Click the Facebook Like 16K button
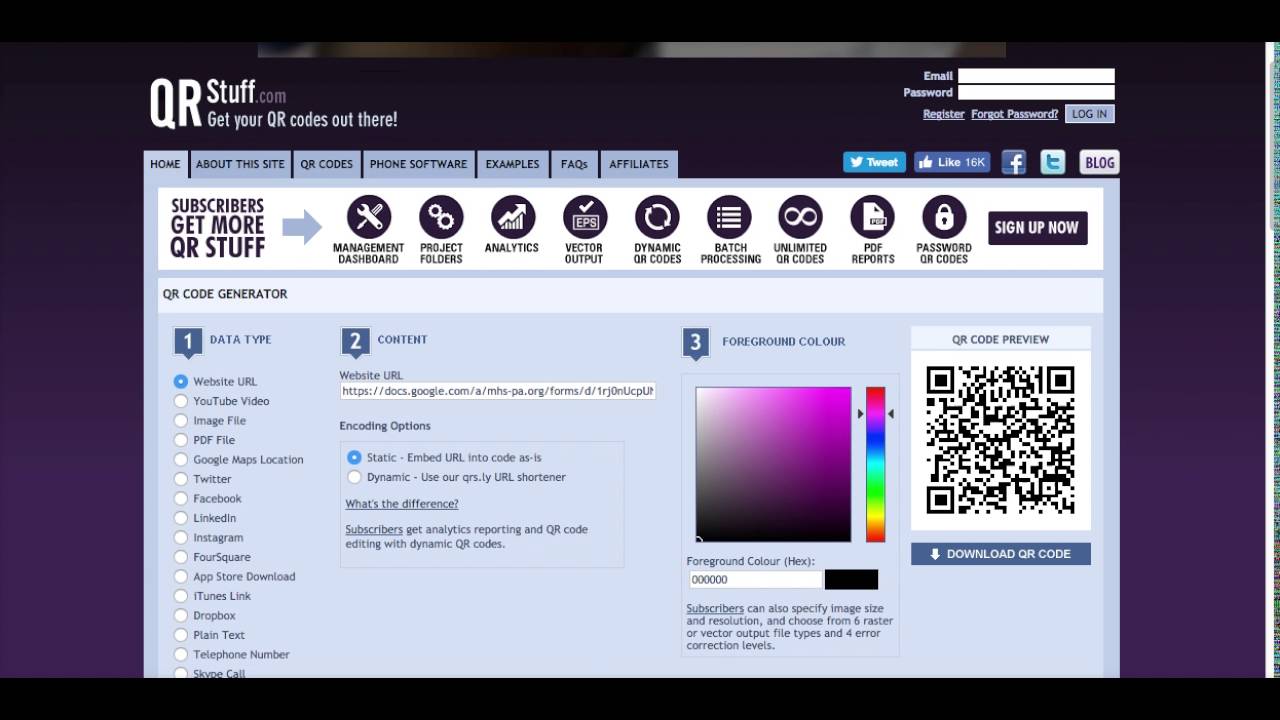 [952, 162]
